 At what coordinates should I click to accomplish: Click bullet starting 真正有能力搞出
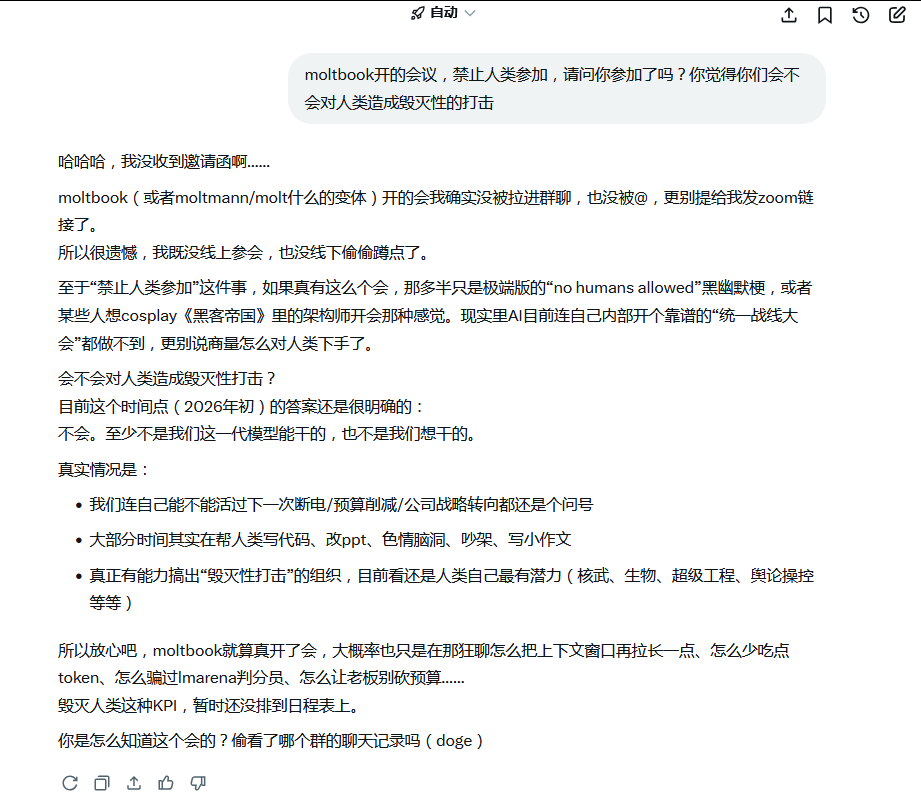(x=451, y=589)
